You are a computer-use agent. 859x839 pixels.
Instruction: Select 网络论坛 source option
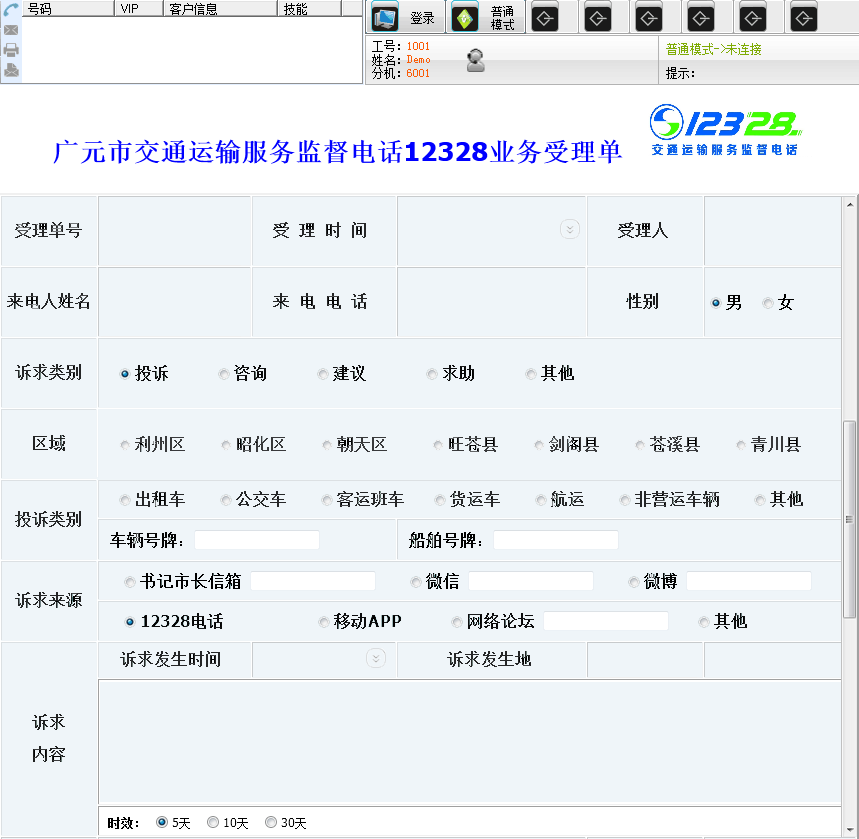pyautogui.click(x=456, y=622)
